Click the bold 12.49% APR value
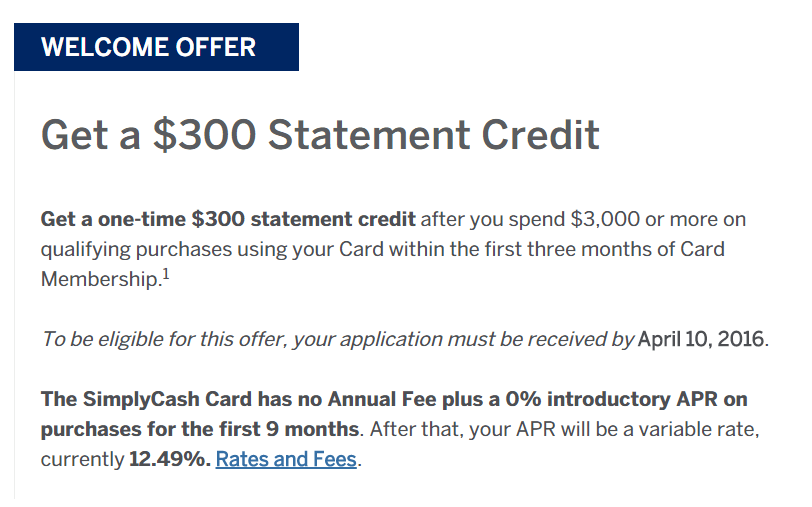 click(x=170, y=459)
